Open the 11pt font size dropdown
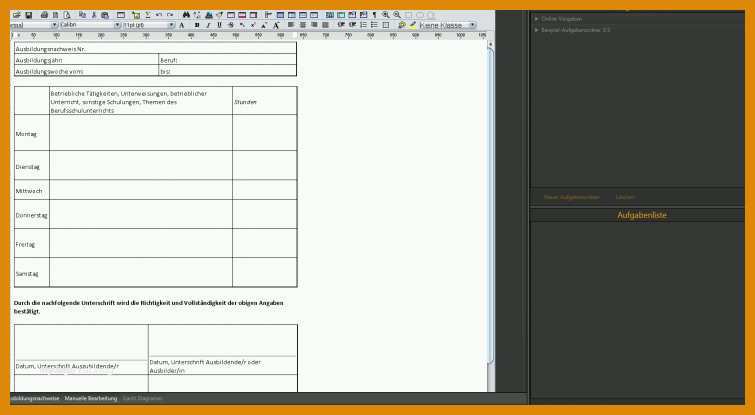 [x=149, y=25]
